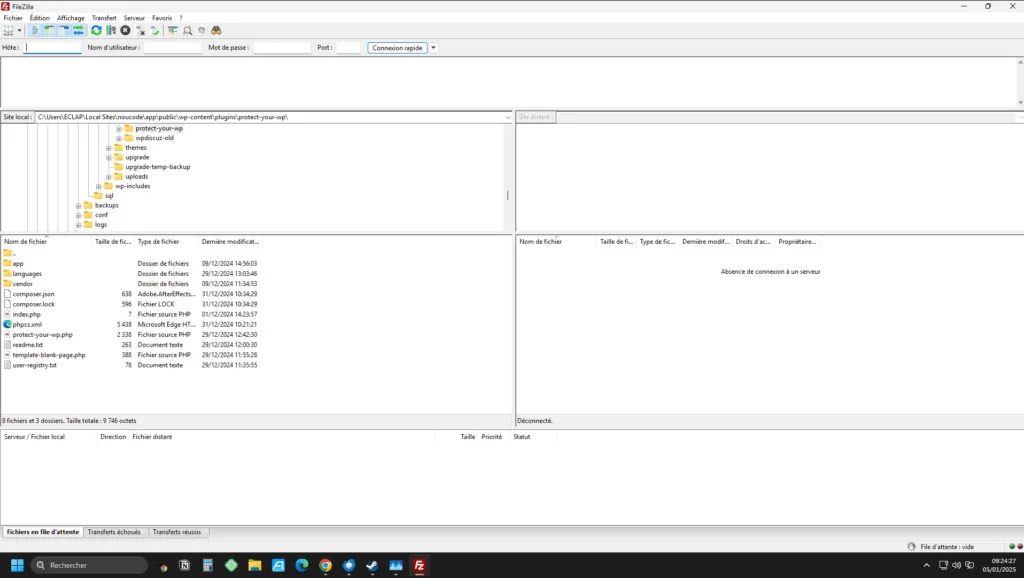Screen dimensions: 1024x578
Task: Reconnect to the last used server
Action: 155,30
